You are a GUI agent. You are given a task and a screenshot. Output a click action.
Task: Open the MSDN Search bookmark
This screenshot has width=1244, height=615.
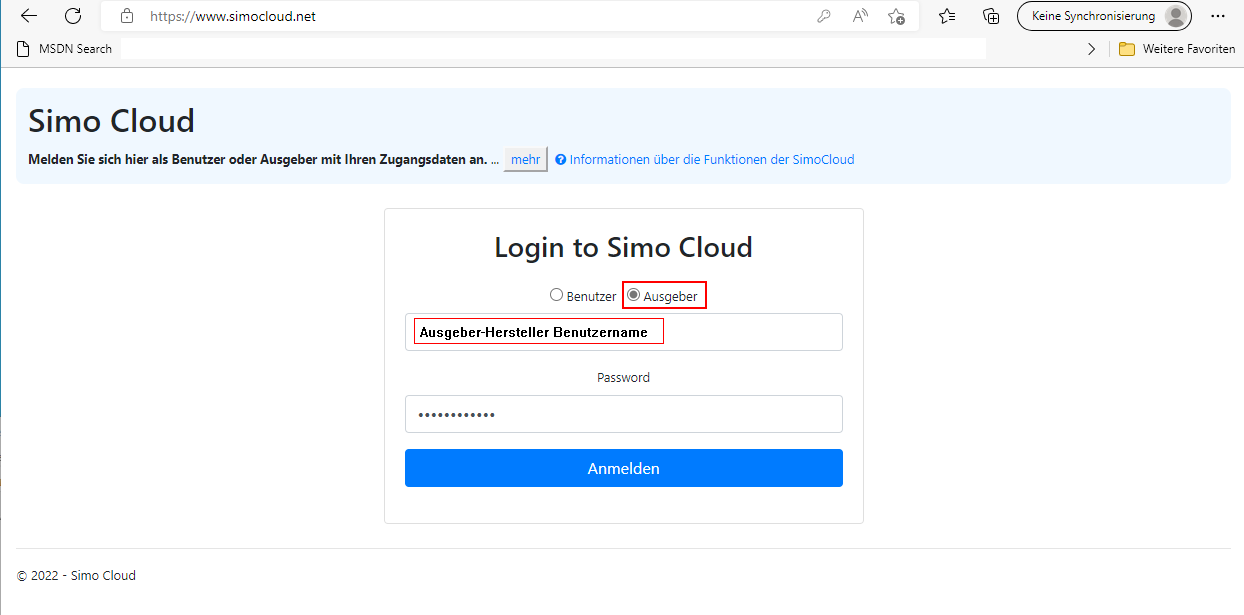[65, 49]
